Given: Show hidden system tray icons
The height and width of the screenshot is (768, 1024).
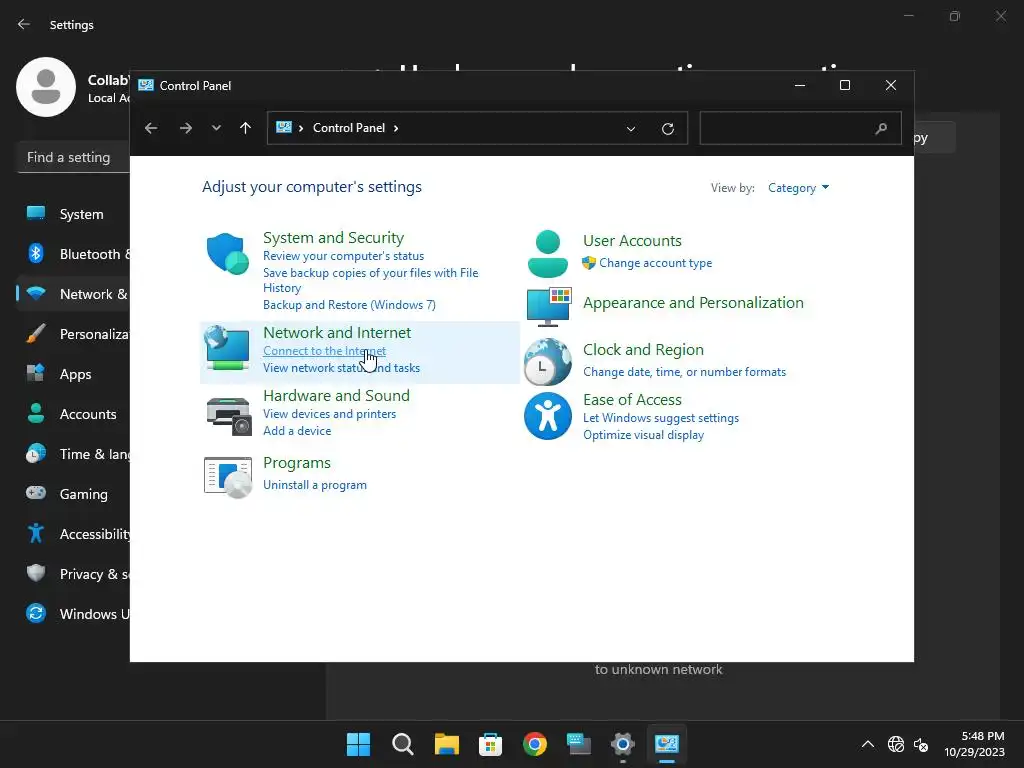Looking at the screenshot, I should tap(867, 744).
